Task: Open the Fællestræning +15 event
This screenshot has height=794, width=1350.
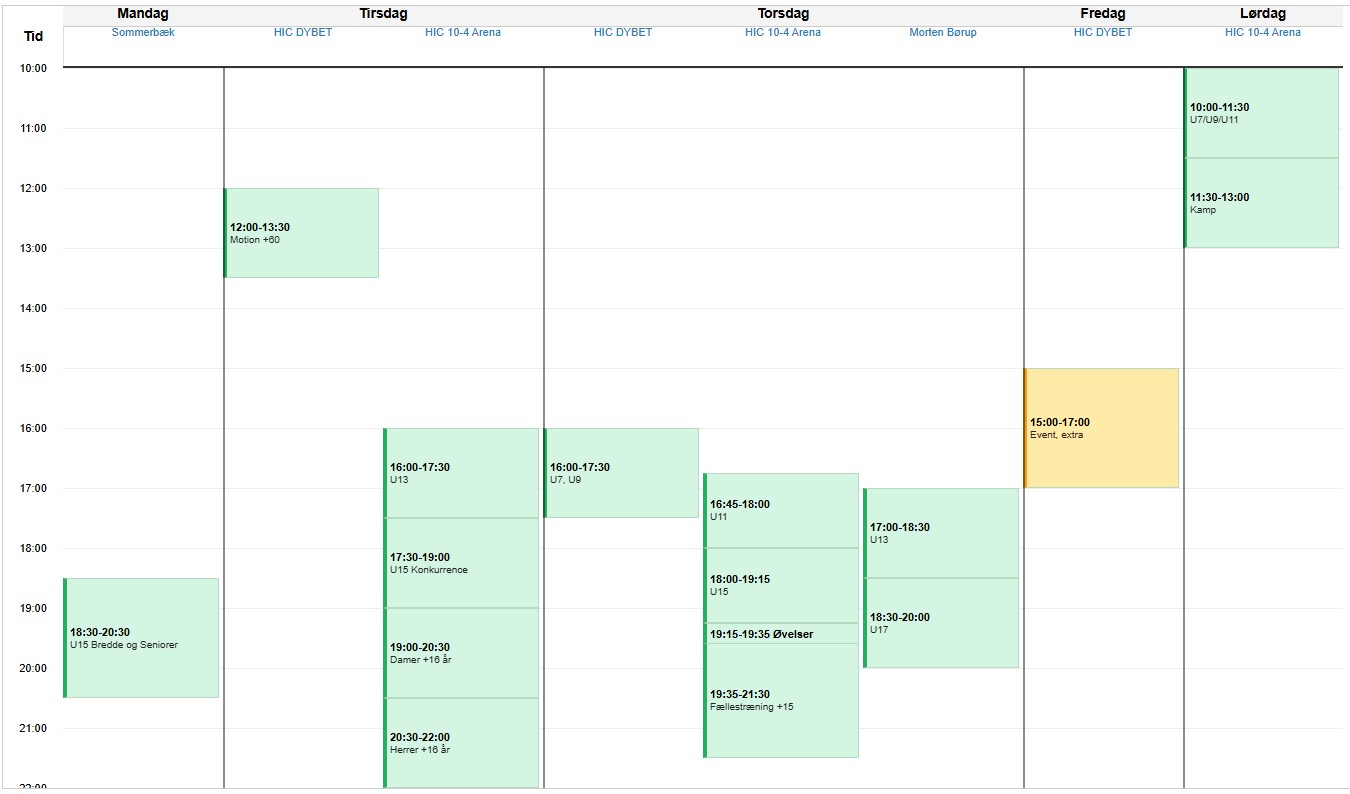Action: pyautogui.click(x=781, y=700)
